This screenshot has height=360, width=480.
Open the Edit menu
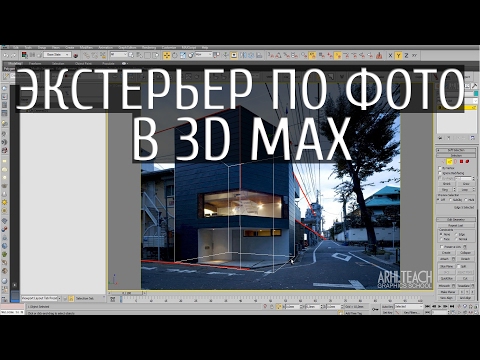coord(15,47)
